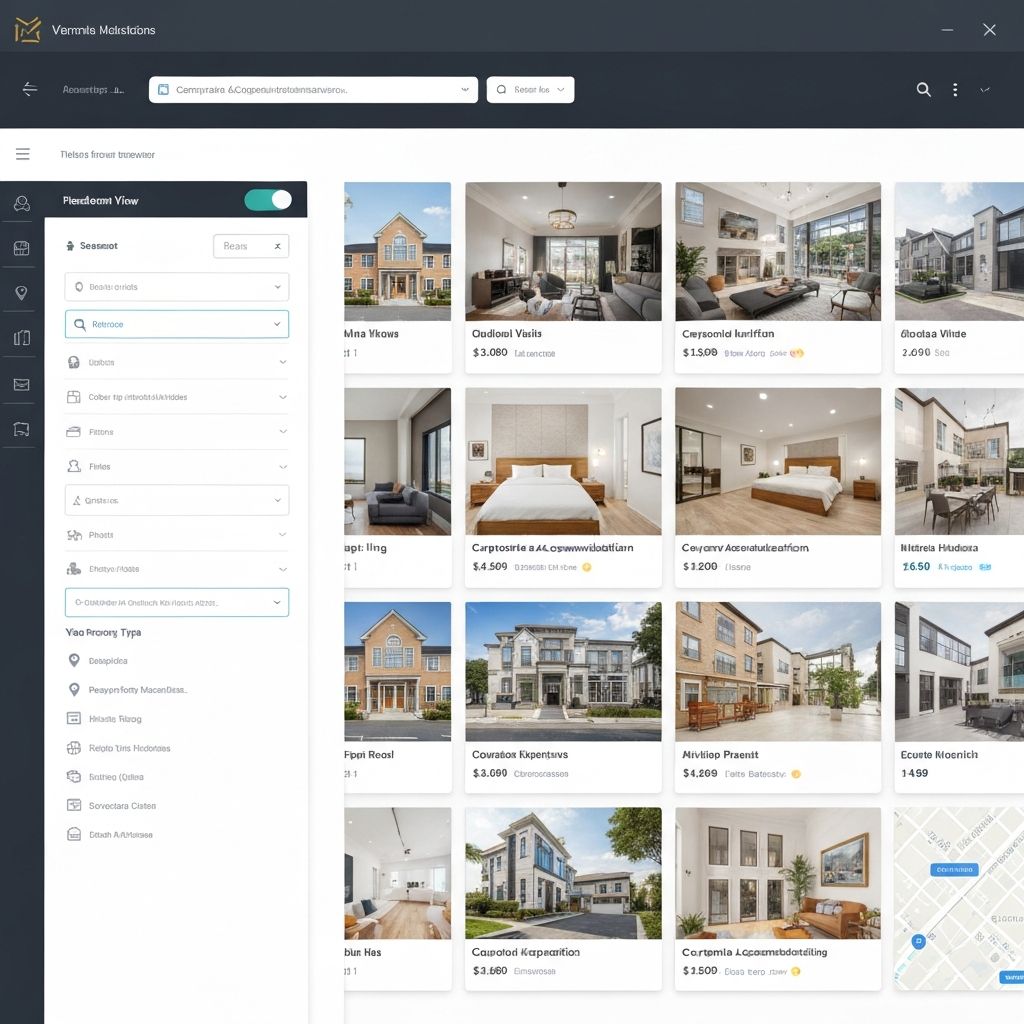Screen dimensions: 1024x1024
Task: Toggle the teal switch in the panel header
Action: point(268,199)
